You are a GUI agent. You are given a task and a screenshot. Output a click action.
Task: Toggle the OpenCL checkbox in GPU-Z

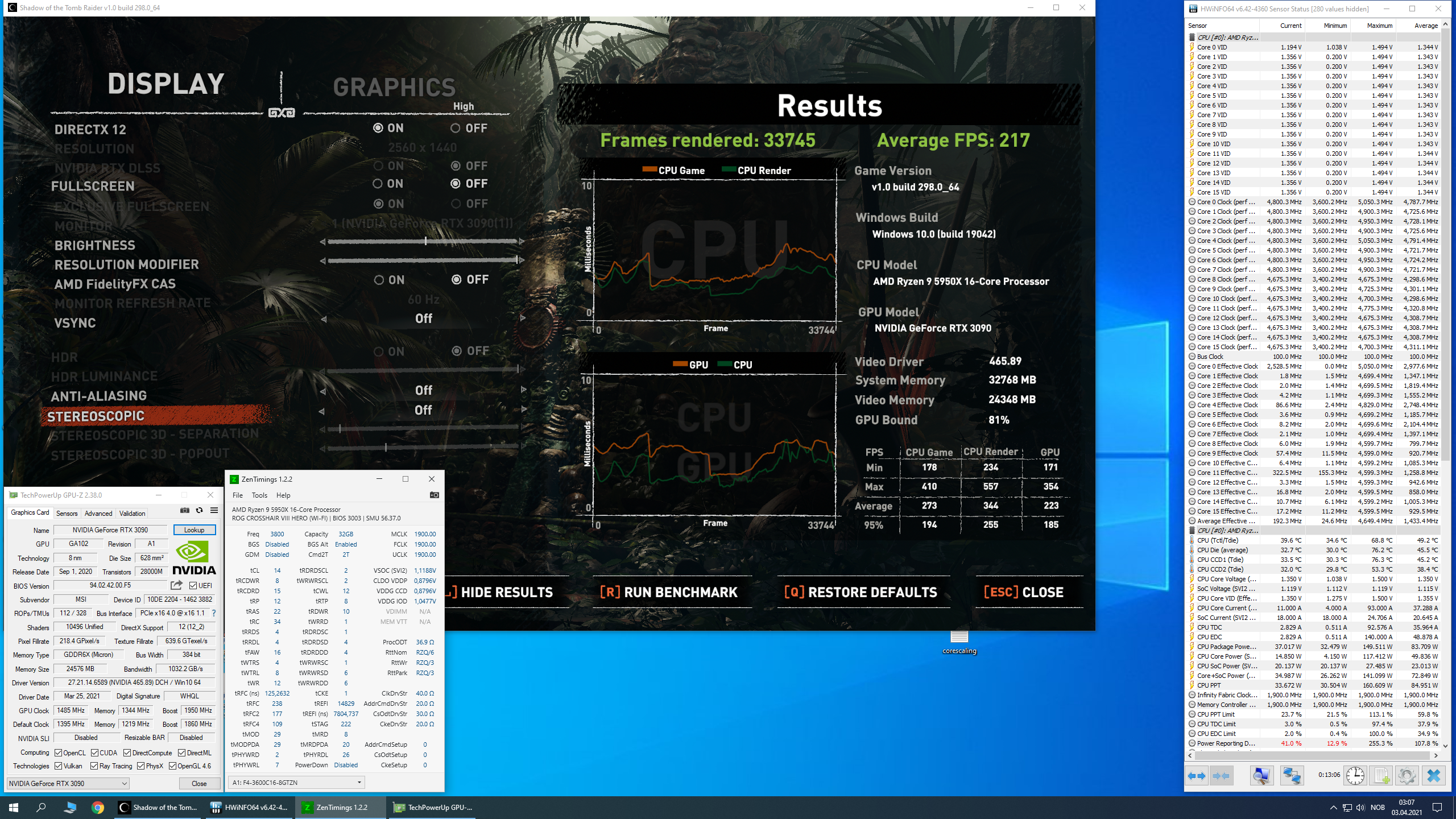click(x=58, y=752)
